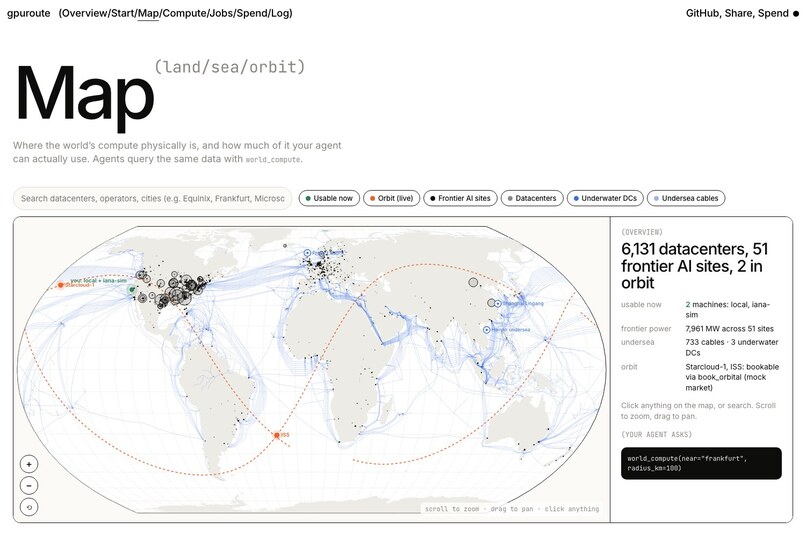Click the '6,131 datacenters, 51 frontier AI sites' headline

pyautogui.click(x=694, y=266)
